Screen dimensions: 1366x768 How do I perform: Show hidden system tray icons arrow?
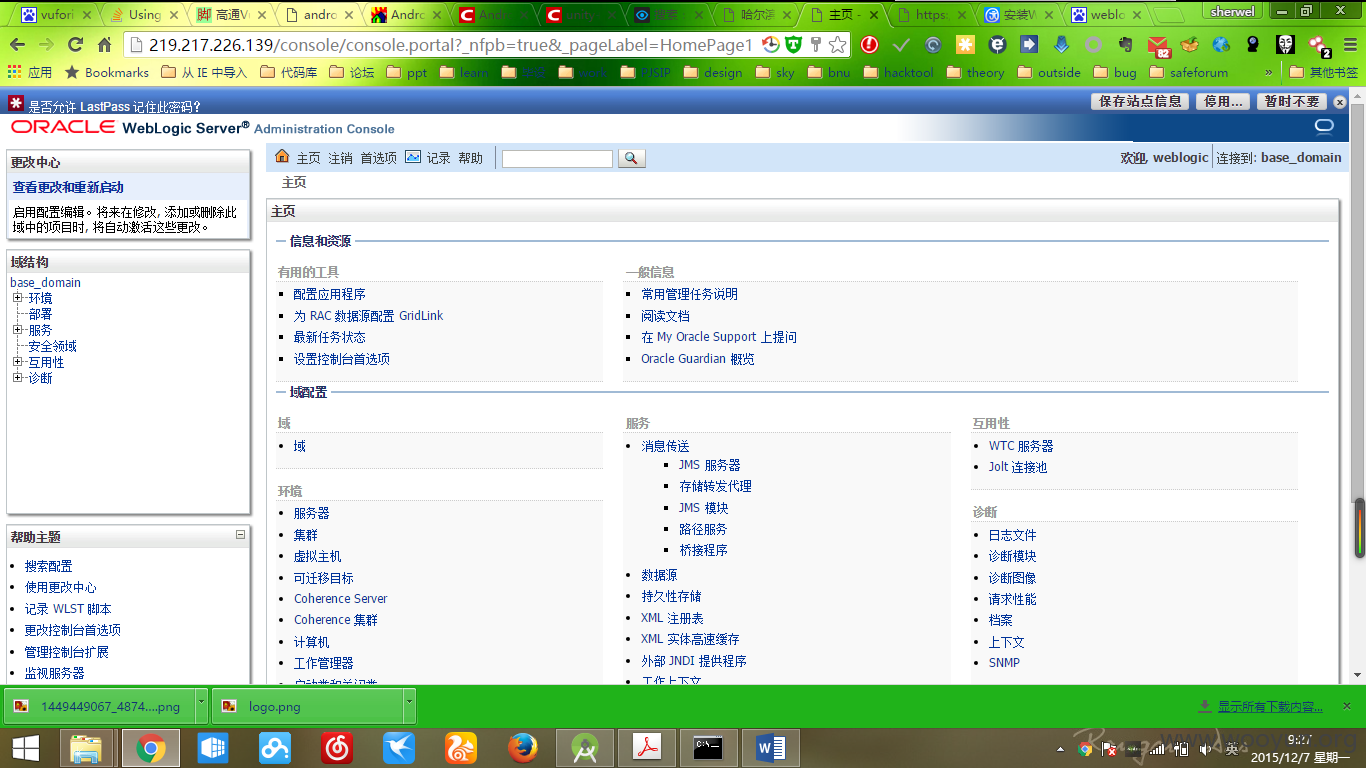point(1061,748)
